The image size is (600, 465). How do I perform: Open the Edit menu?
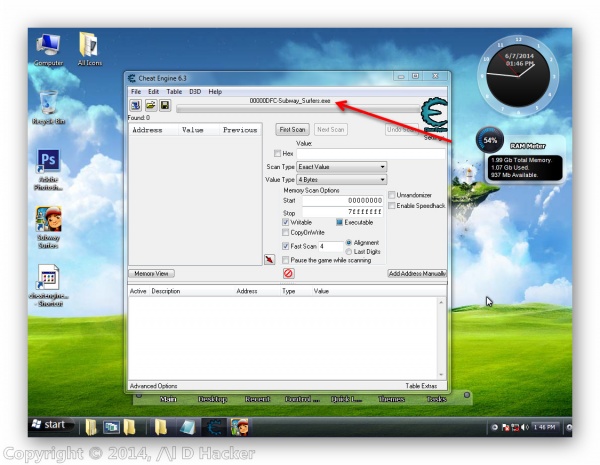click(x=153, y=91)
